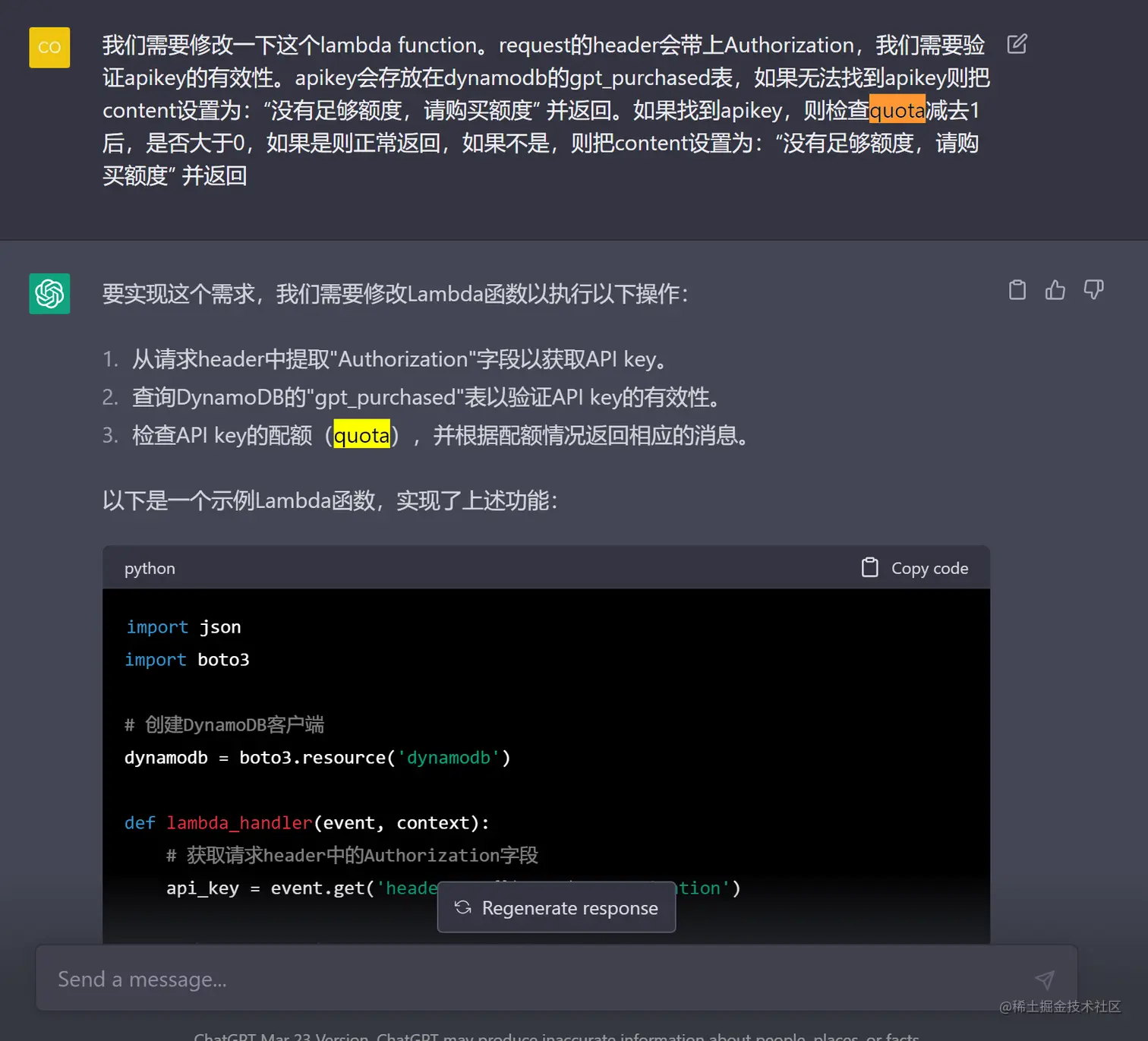
Task: Click the edit message pencil icon
Action: [1017, 44]
